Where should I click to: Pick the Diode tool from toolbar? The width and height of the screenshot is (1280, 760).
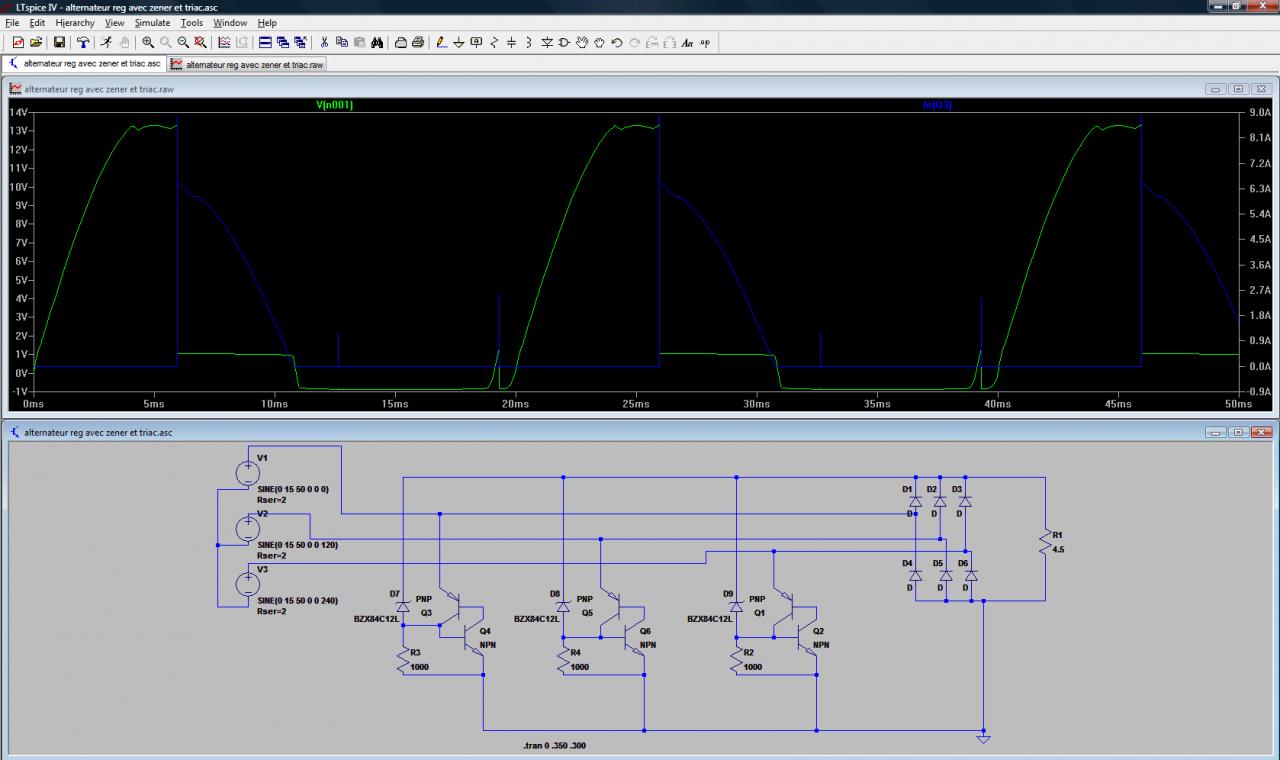pyautogui.click(x=547, y=42)
